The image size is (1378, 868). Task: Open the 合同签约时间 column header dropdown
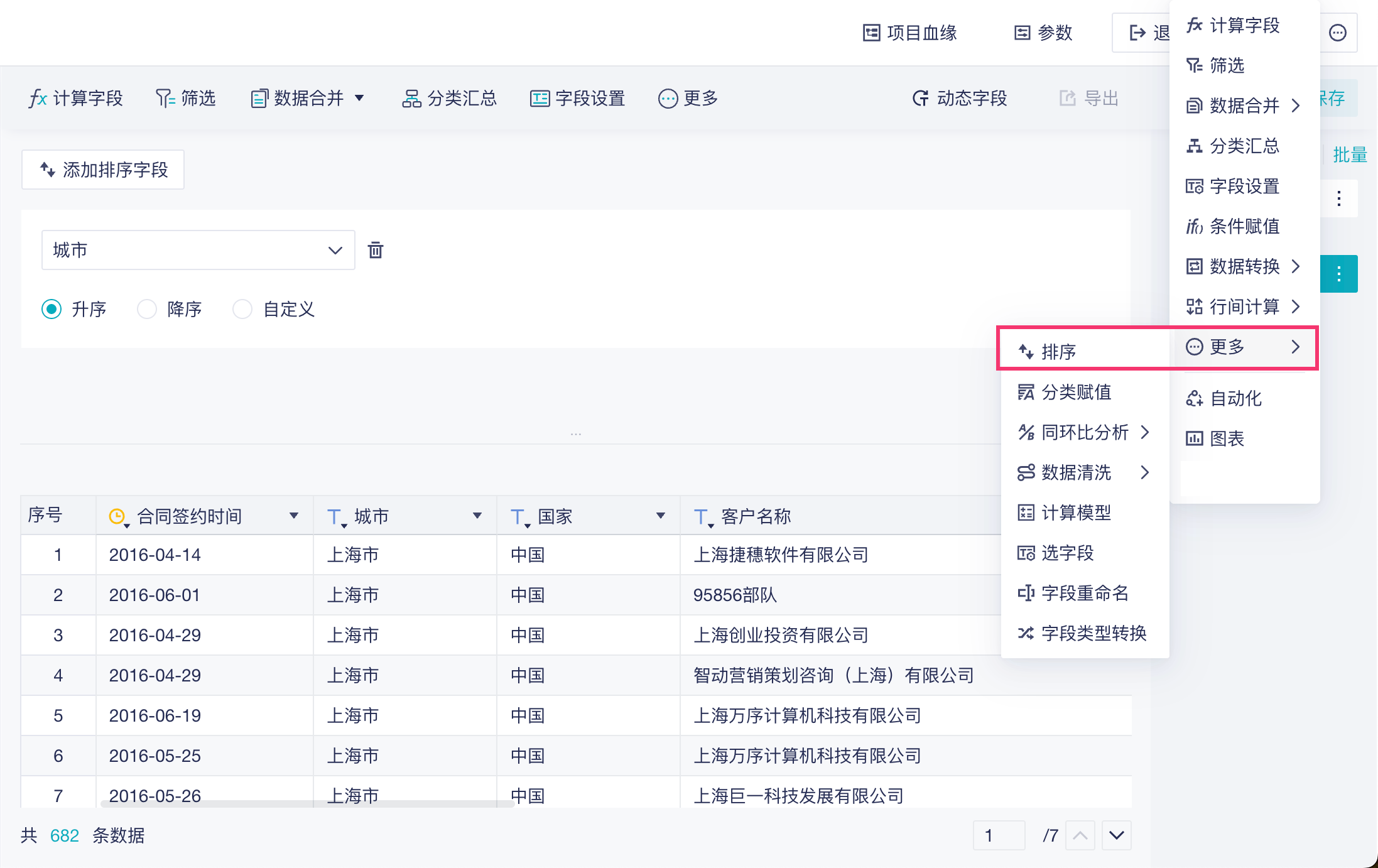pos(293,516)
